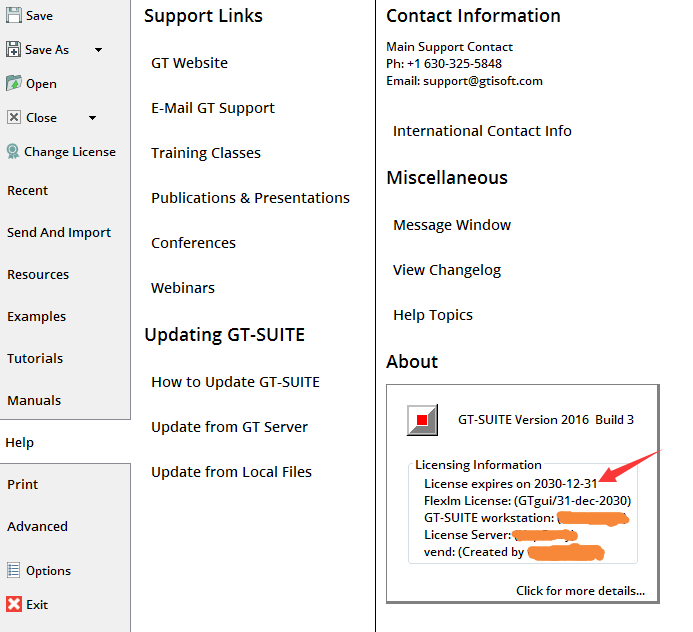Click Update from GT Server
The image size is (693, 632).
click(229, 427)
